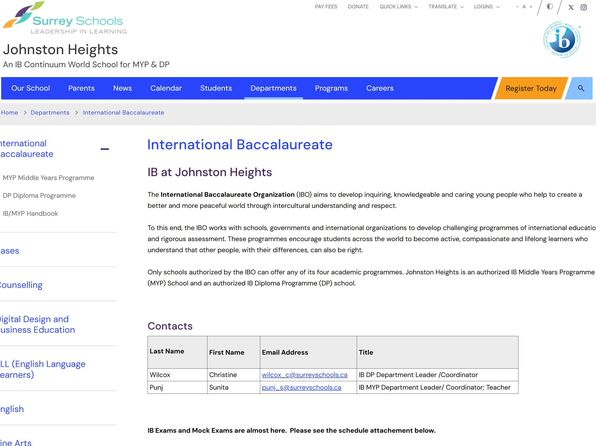596x446 pixels.
Task: Open the Parents menu
Action: [81, 88]
